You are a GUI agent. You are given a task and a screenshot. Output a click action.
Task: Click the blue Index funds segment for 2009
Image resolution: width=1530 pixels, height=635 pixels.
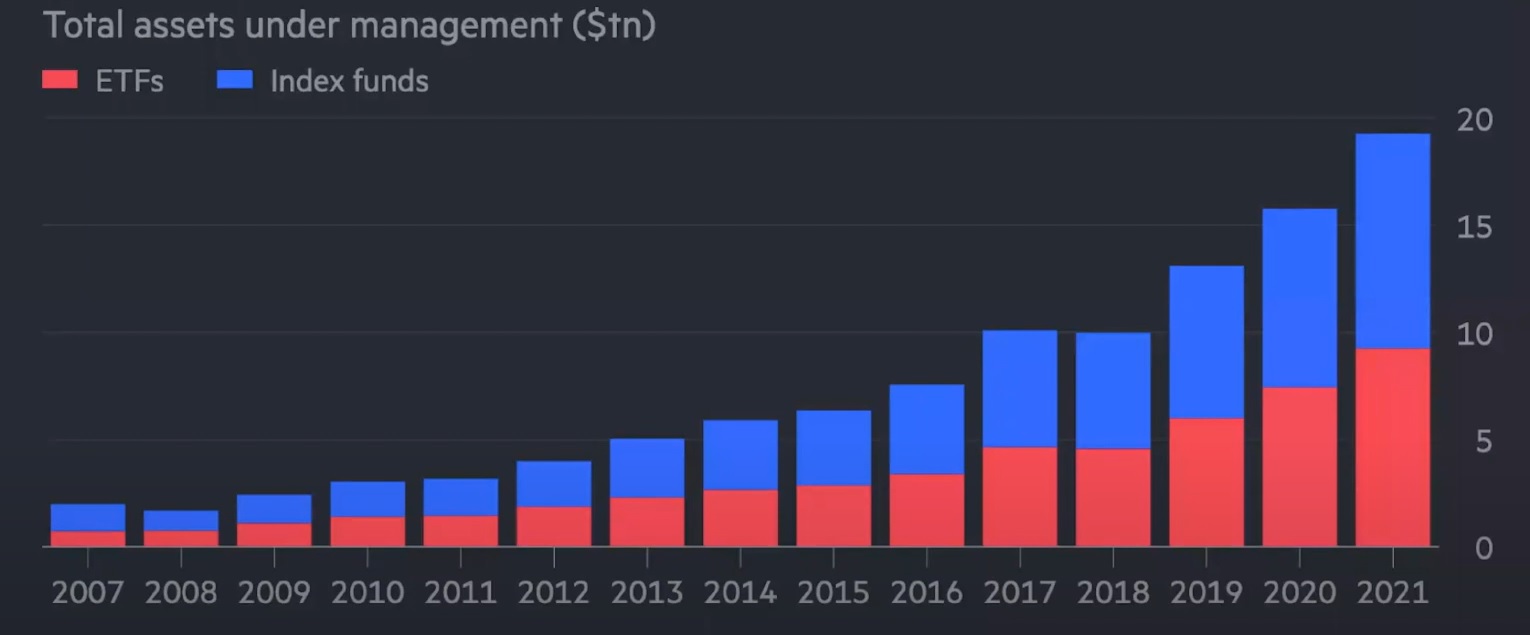274,509
